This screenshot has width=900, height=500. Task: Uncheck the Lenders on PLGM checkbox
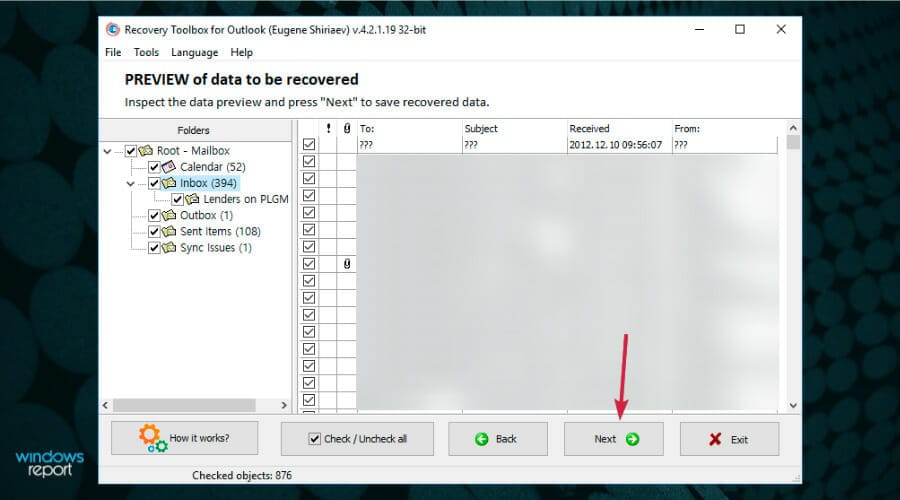tap(177, 199)
